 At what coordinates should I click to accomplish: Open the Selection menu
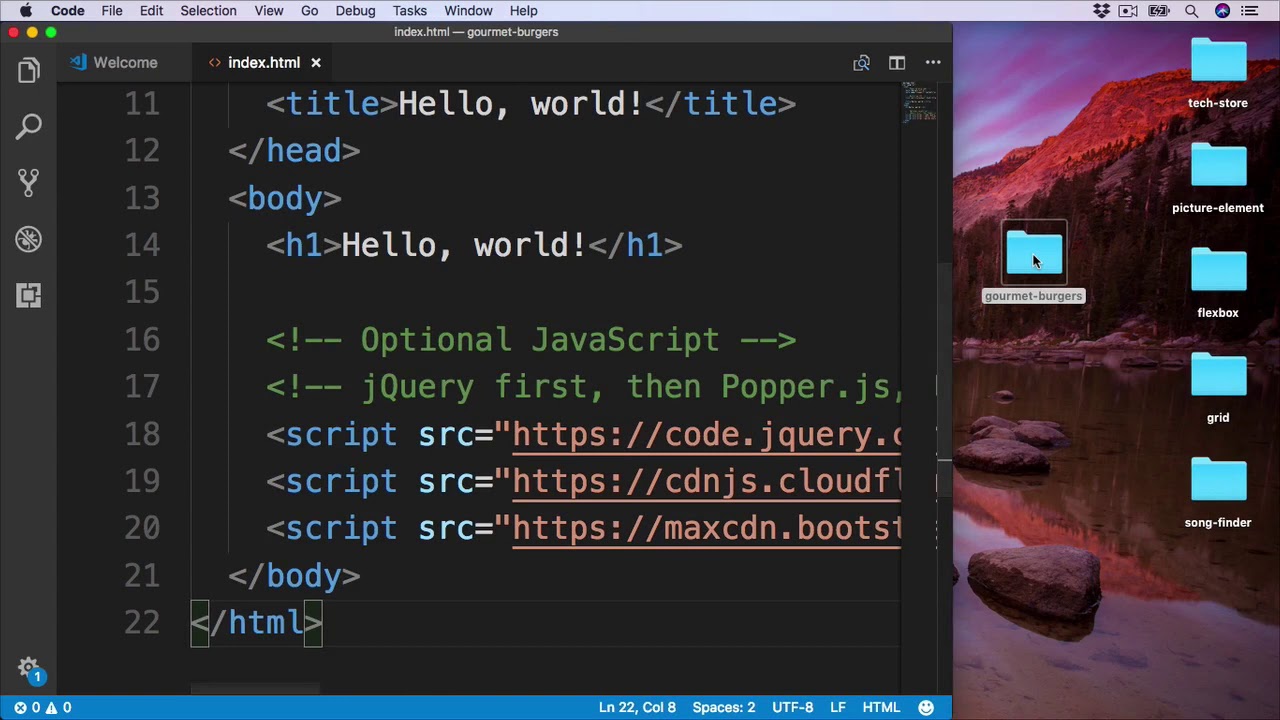point(208,11)
